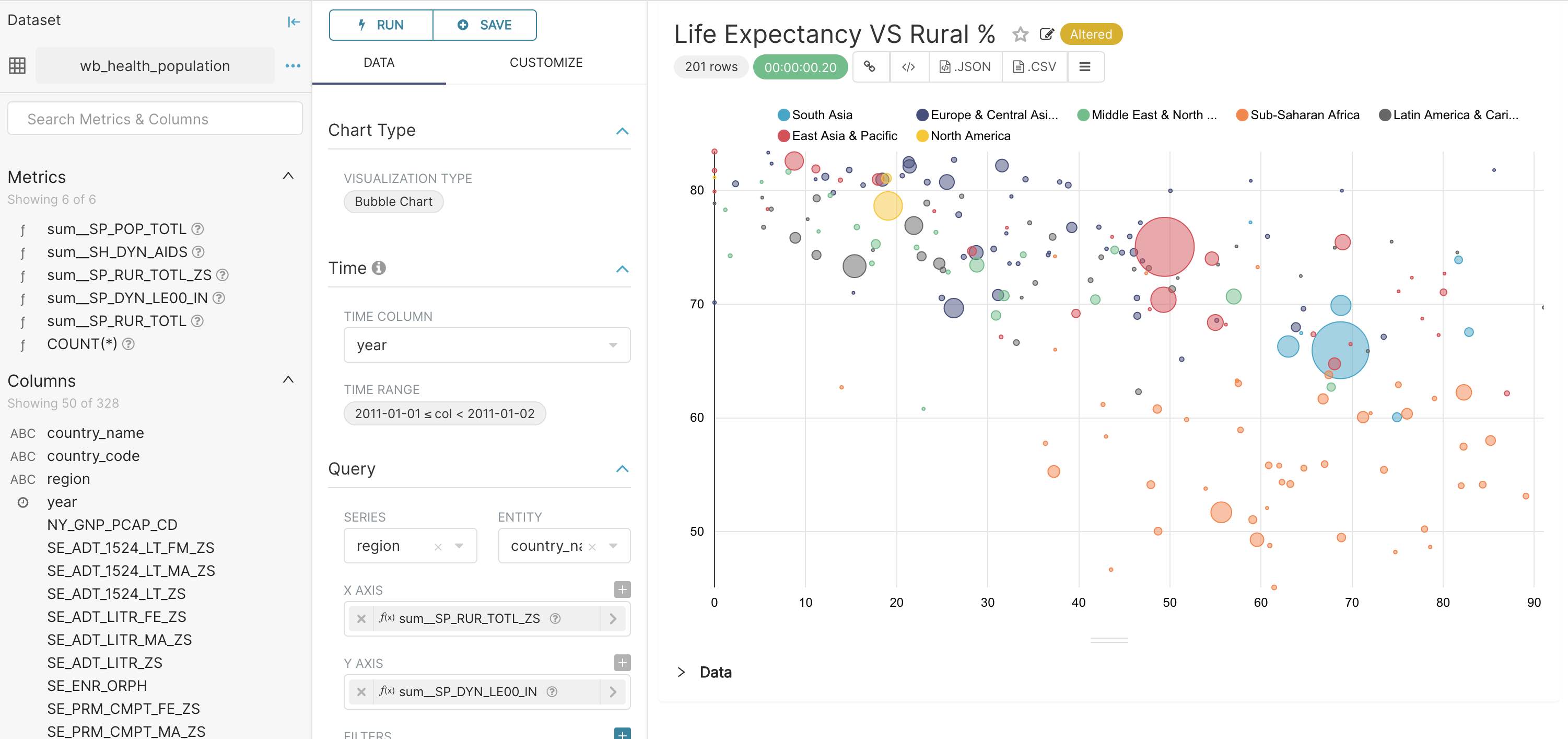
Task: Open the hamburger menu for more chart actions
Action: tap(1085, 66)
